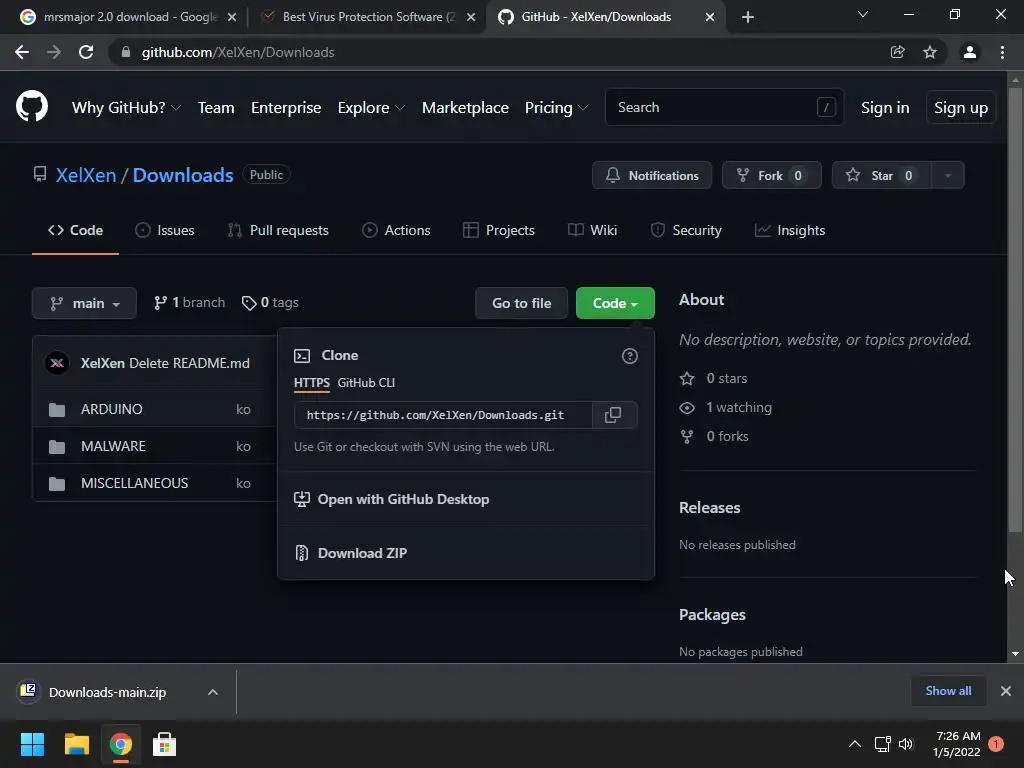This screenshot has width=1024, height=768.
Task: Show hidden system tray icons
Action: point(854,744)
